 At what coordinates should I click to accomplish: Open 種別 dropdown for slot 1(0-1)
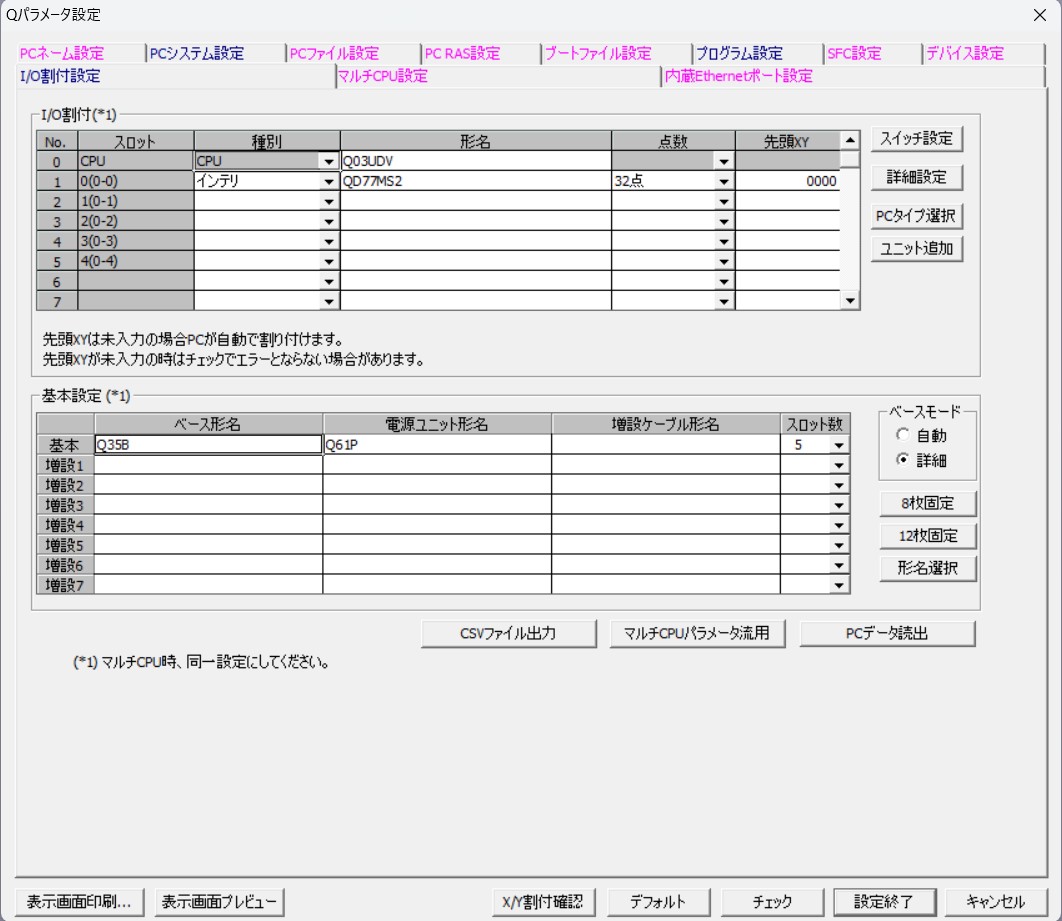pyautogui.click(x=328, y=201)
